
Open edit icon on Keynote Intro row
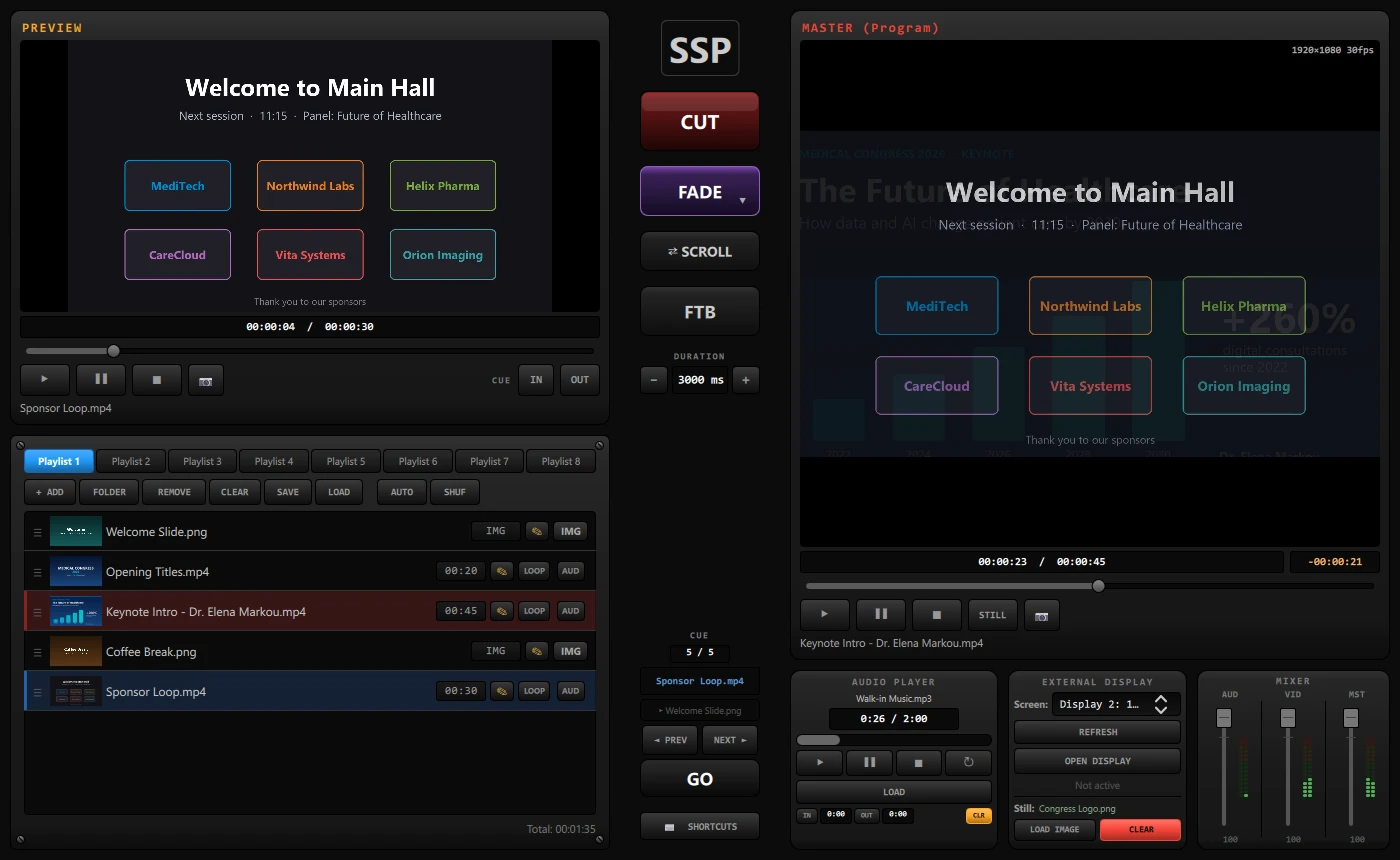[x=501, y=611]
